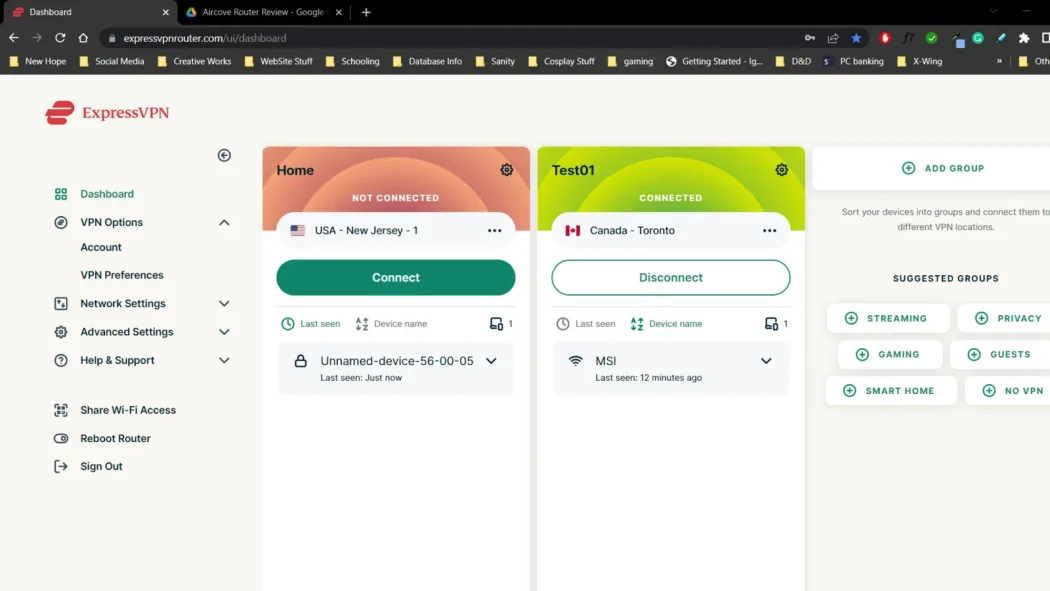Click the Help & Support question mark icon
The height and width of the screenshot is (591, 1050).
[61, 360]
